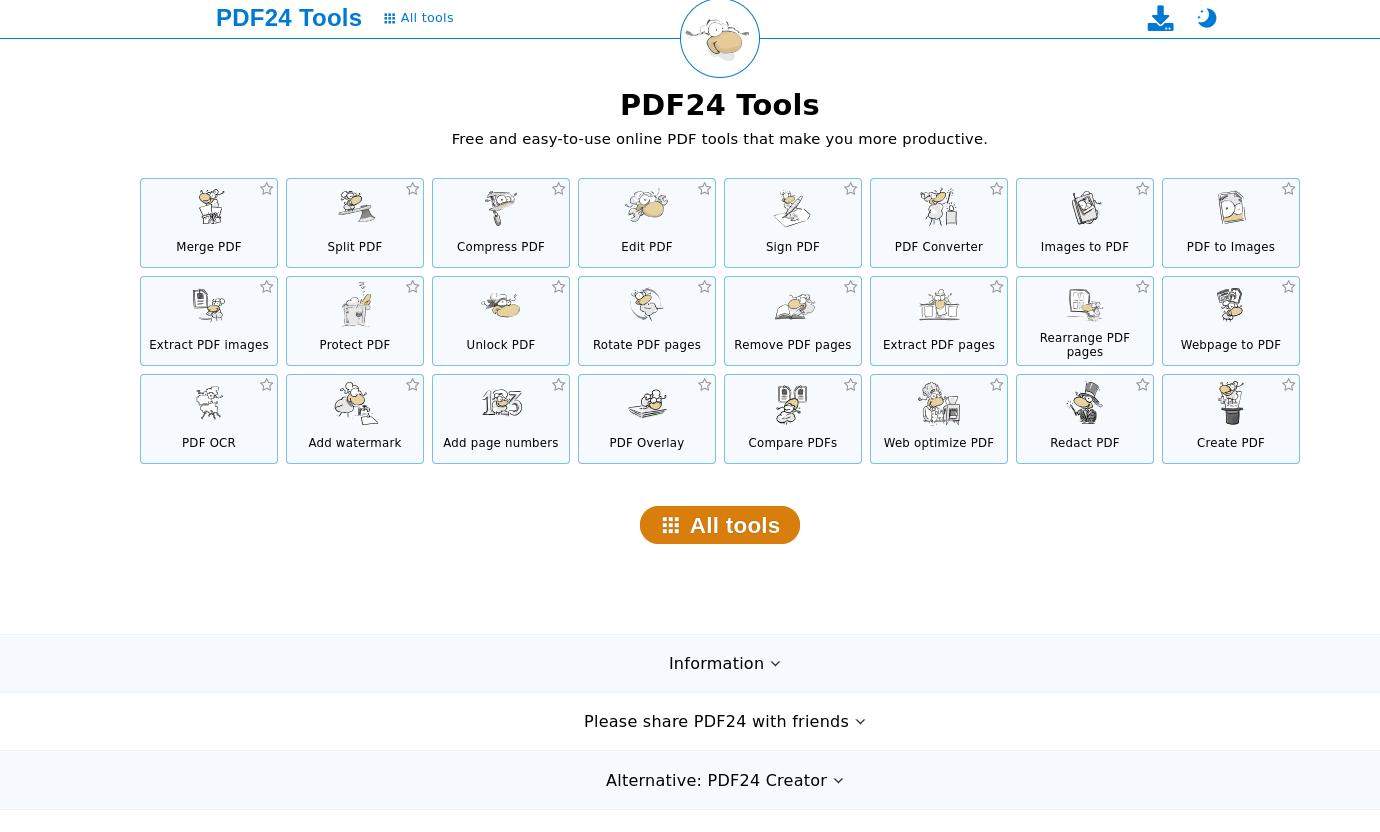
Task: Open the Merge PDF tool icon
Action: click(209, 207)
